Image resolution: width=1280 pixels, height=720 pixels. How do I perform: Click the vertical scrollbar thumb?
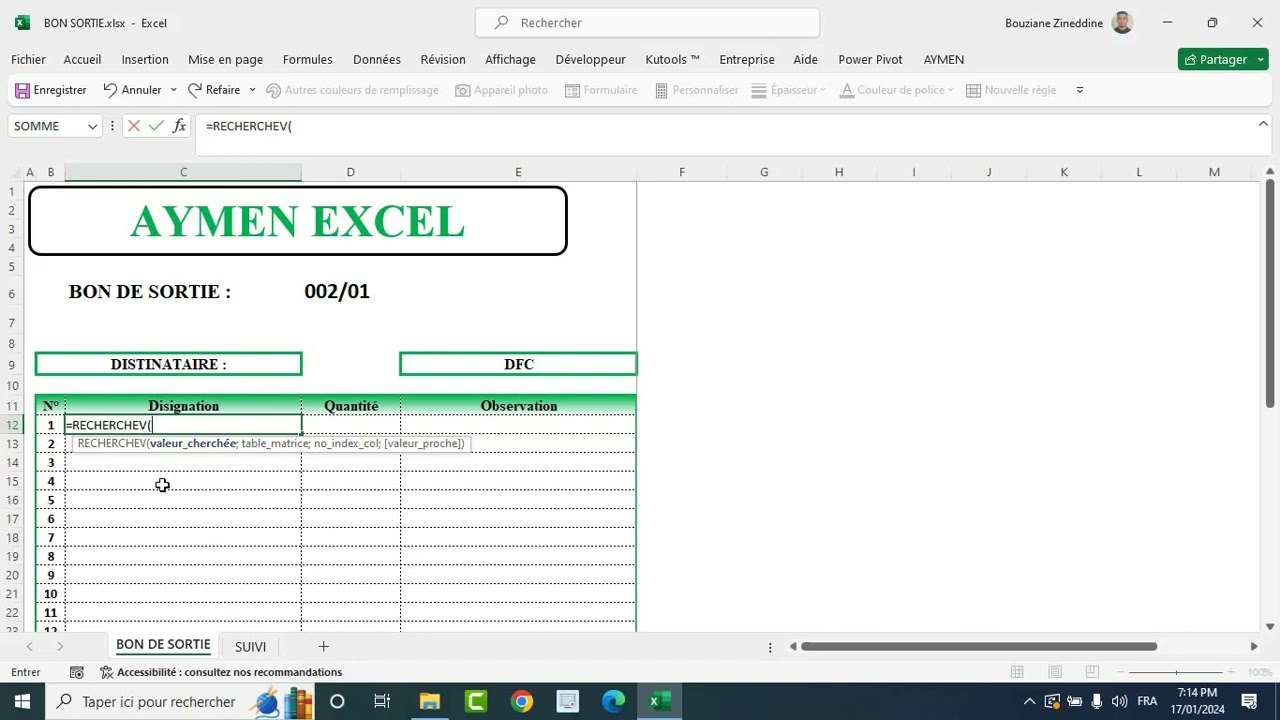click(1270, 293)
